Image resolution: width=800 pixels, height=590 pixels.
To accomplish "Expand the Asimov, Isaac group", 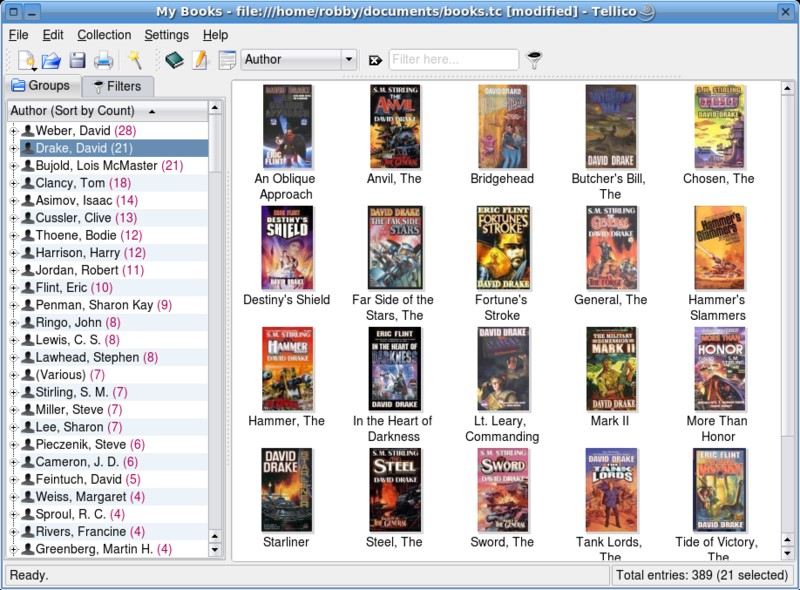I will tap(14, 201).
